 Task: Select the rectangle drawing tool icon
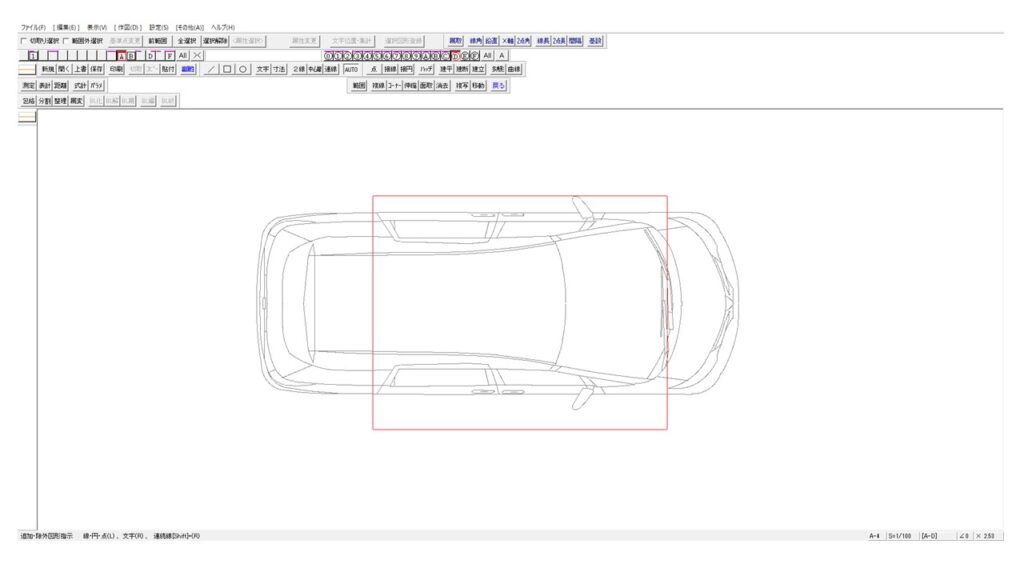(227, 70)
